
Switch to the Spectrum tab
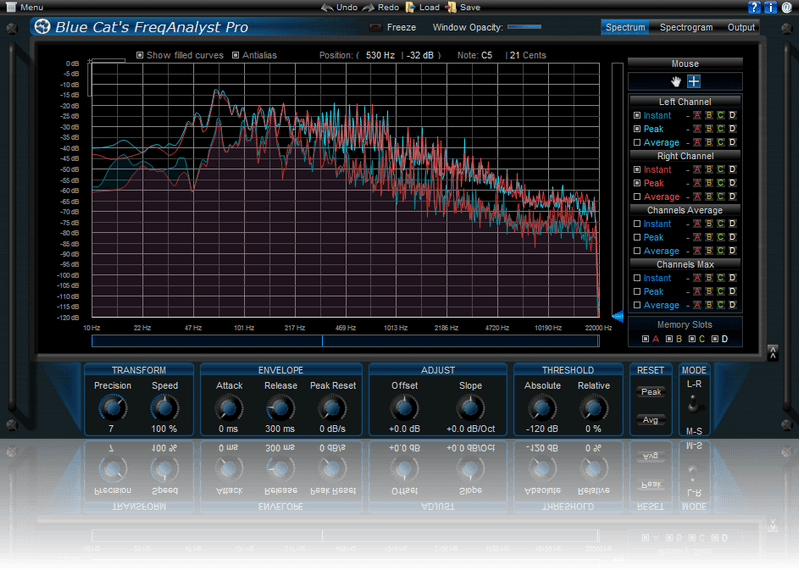point(625,28)
